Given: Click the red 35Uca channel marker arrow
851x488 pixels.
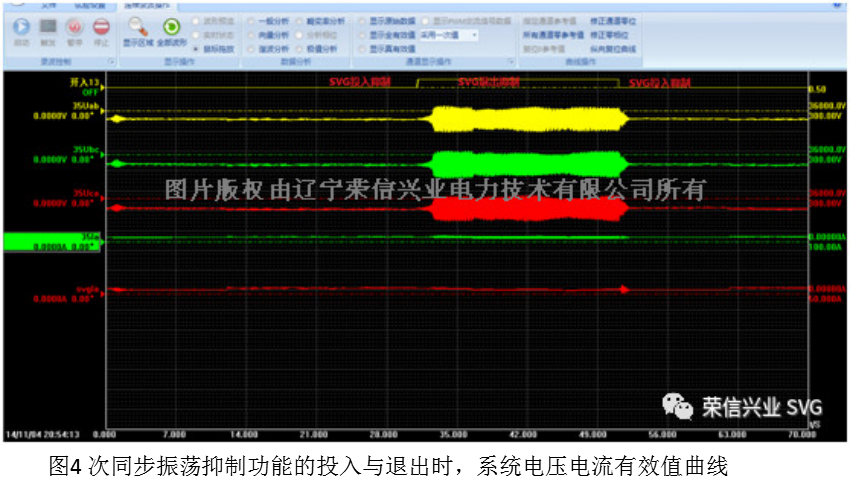Looking at the screenshot, I should coord(118,207).
